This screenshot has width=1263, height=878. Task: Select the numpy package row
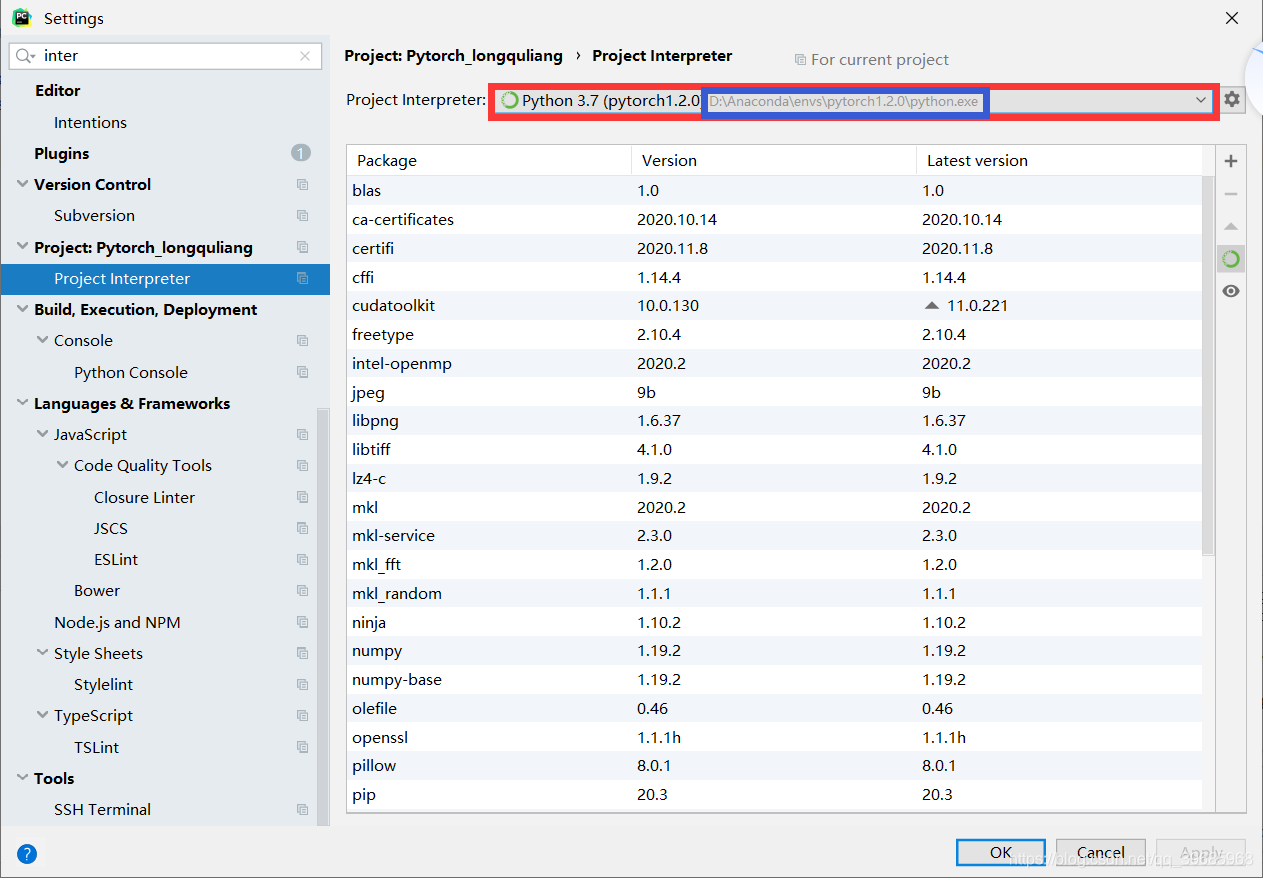[775, 651]
